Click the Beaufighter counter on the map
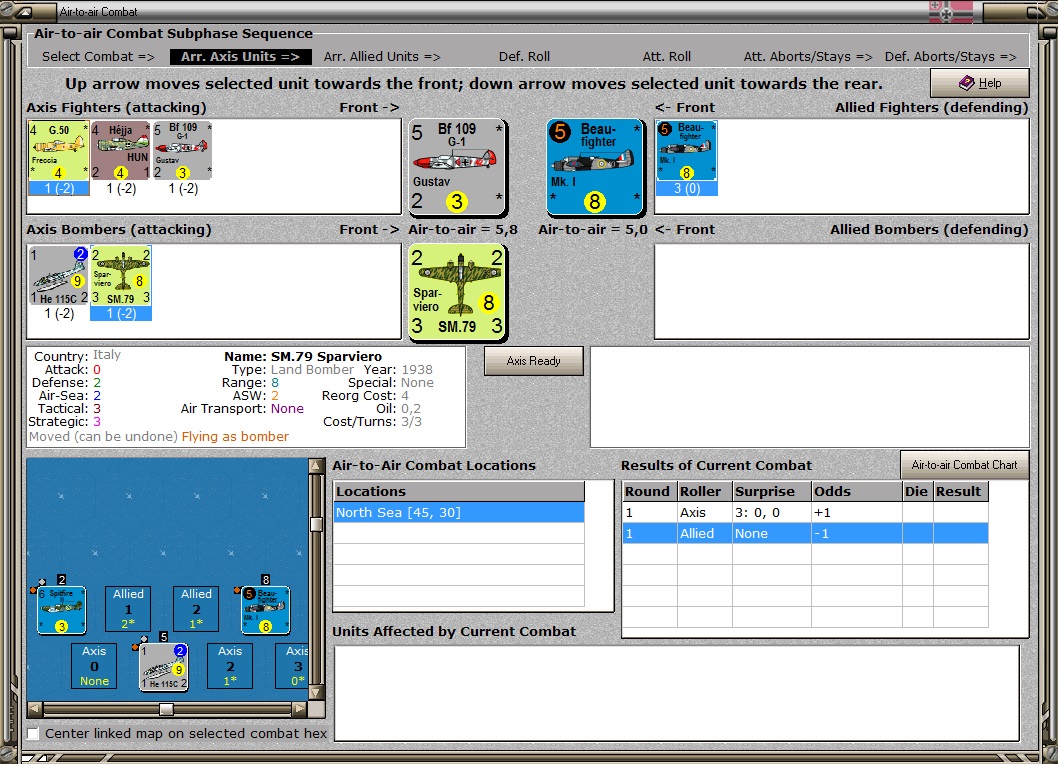Screen dimensions: 1058x764 266,609
